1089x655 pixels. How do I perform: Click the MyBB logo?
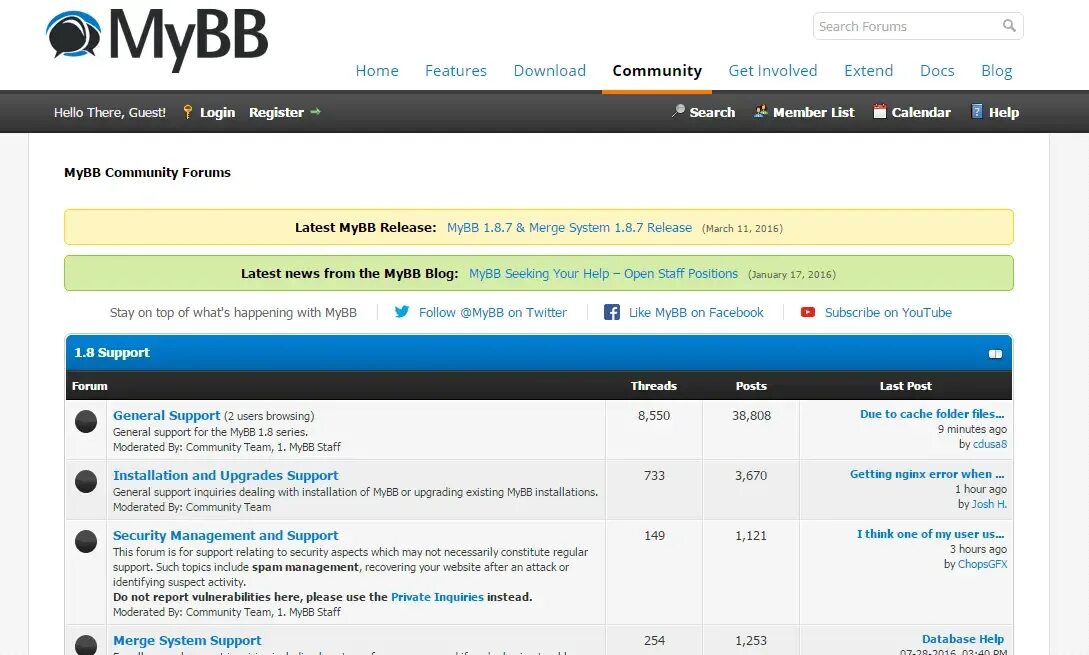157,38
